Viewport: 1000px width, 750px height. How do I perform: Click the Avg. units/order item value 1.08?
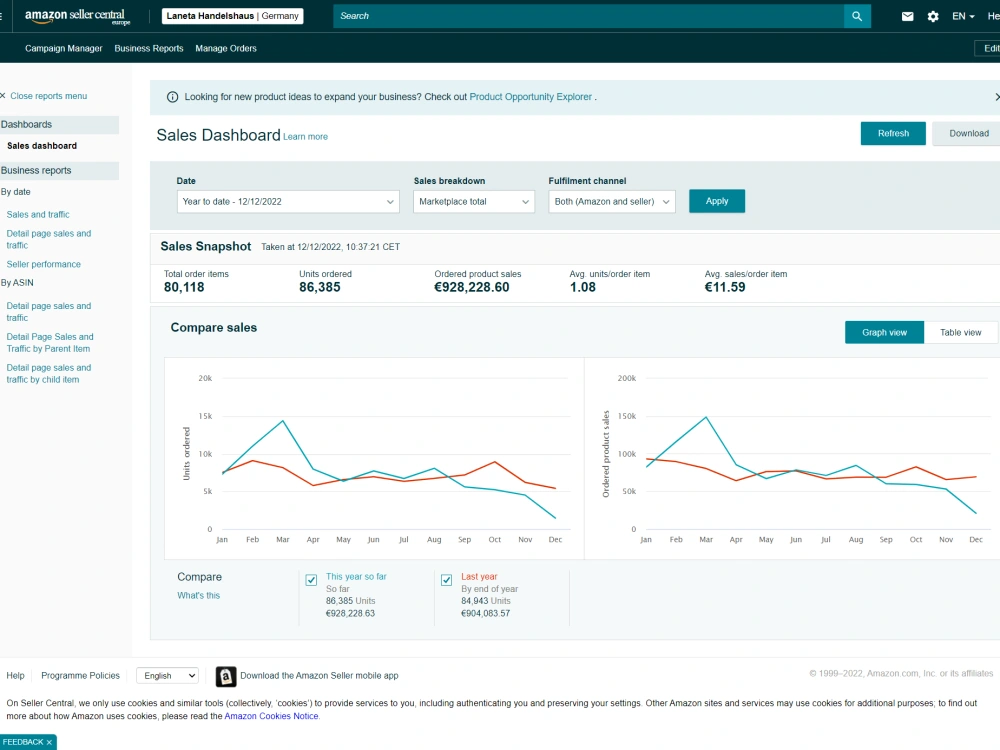[x=582, y=287]
